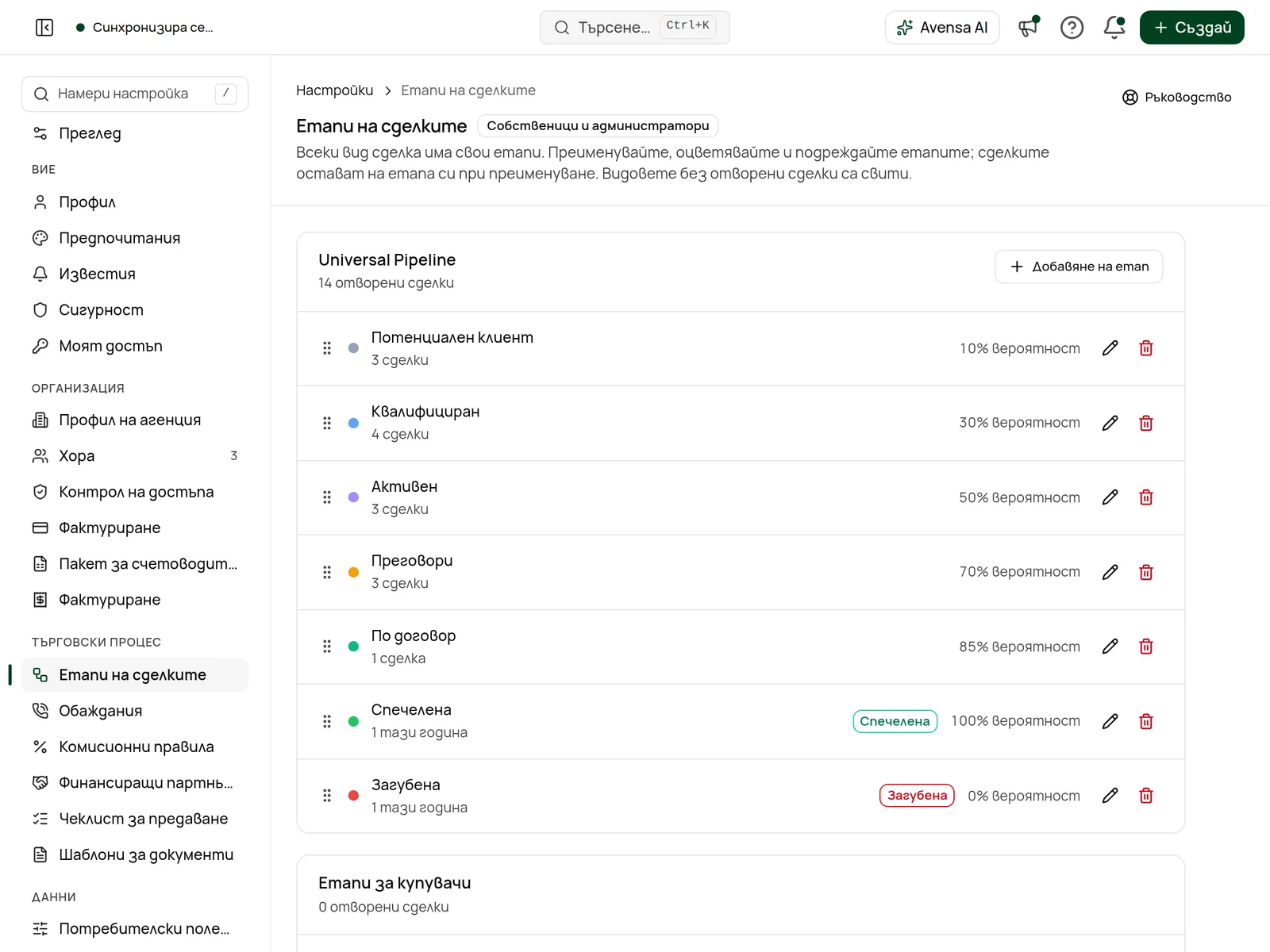Edit the Загубена stage
The image size is (1270, 952).
[x=1110, y=796]
